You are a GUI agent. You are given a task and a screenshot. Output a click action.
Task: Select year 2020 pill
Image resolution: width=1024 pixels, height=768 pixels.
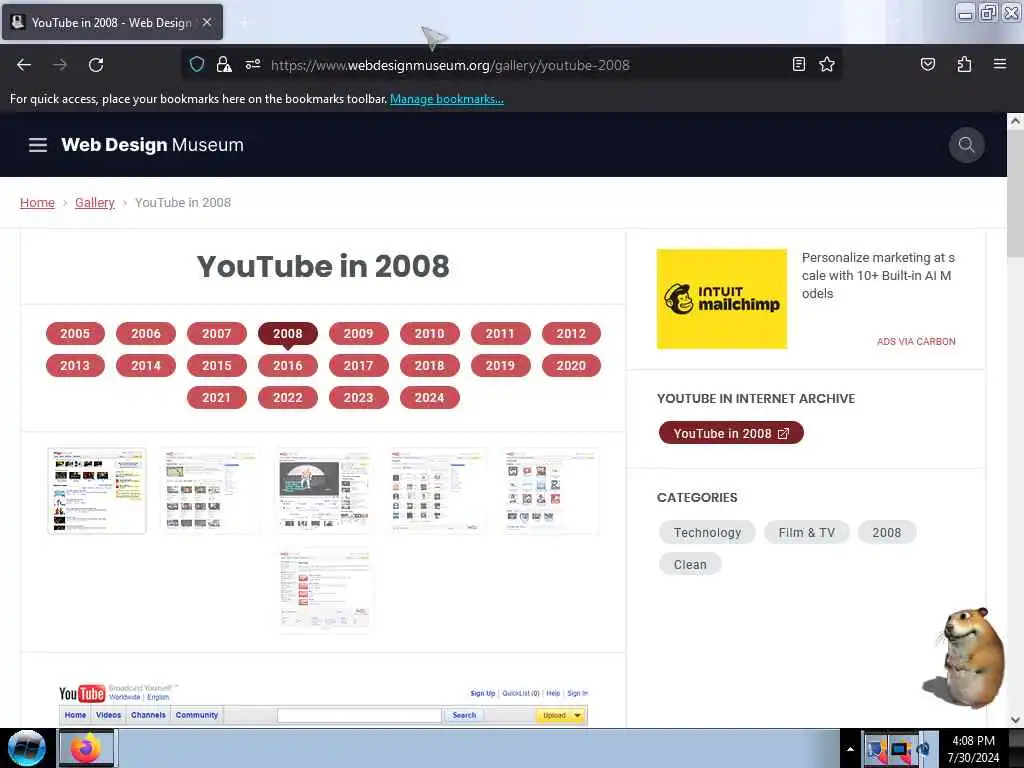point(571,366)
